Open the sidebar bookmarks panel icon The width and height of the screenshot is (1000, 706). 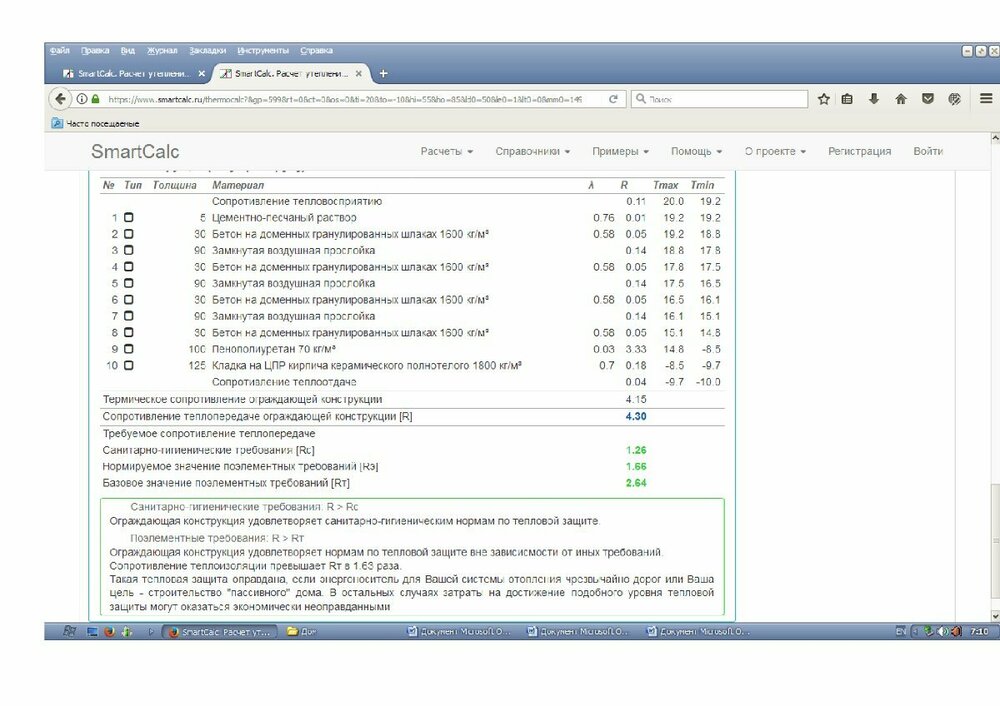[x=847, y=99]
